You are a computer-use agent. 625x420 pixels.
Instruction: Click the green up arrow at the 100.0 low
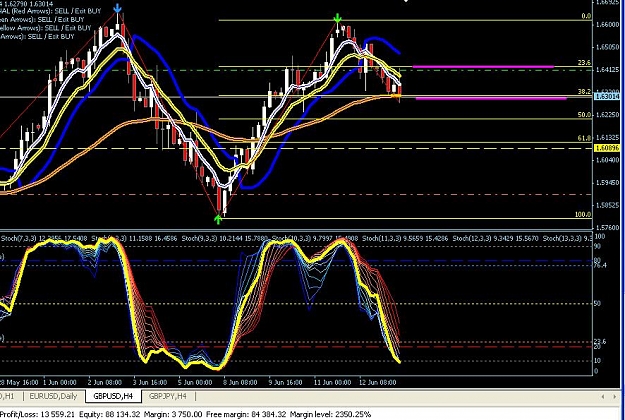coord(218,219)
